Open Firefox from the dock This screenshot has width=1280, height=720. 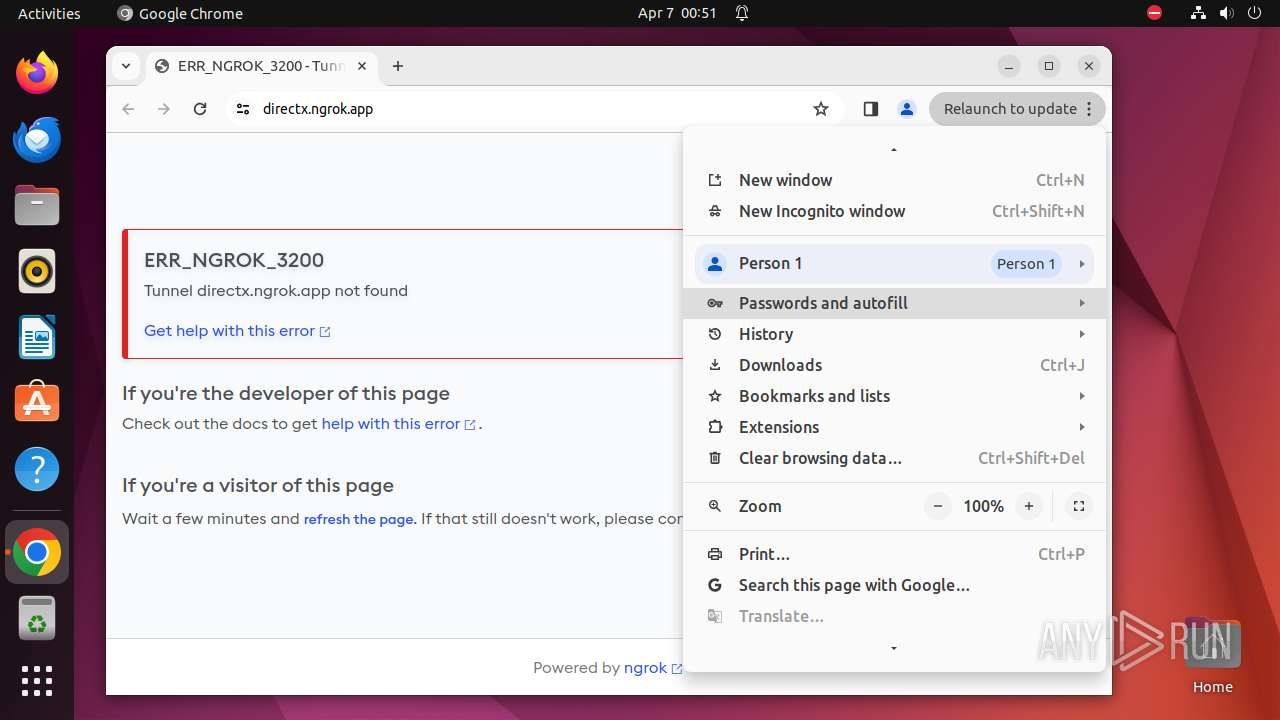click(x=37, y=74)
